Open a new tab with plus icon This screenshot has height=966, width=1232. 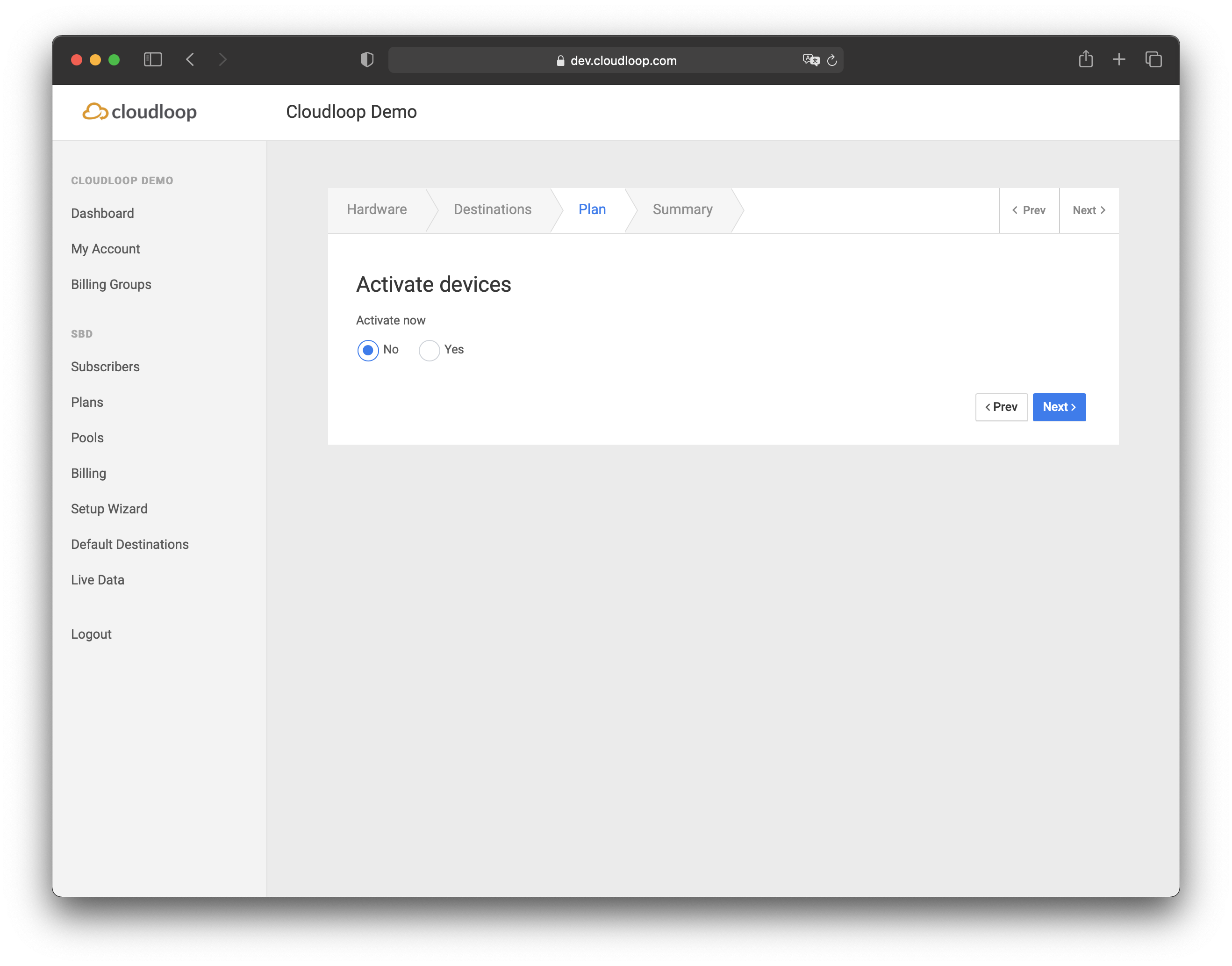pos(1118,59)
